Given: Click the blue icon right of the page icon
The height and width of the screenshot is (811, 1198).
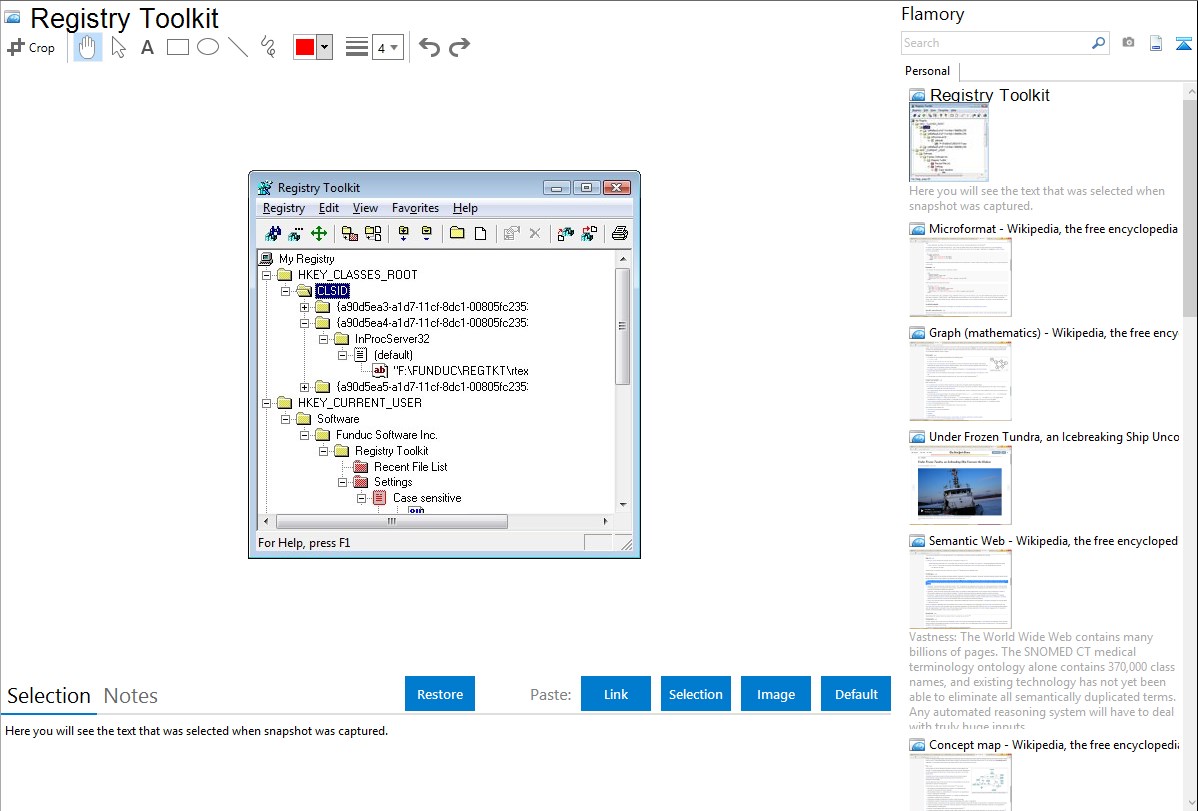Looking at the screenshot, I should pyautogui.click(x=1183, y=44).
